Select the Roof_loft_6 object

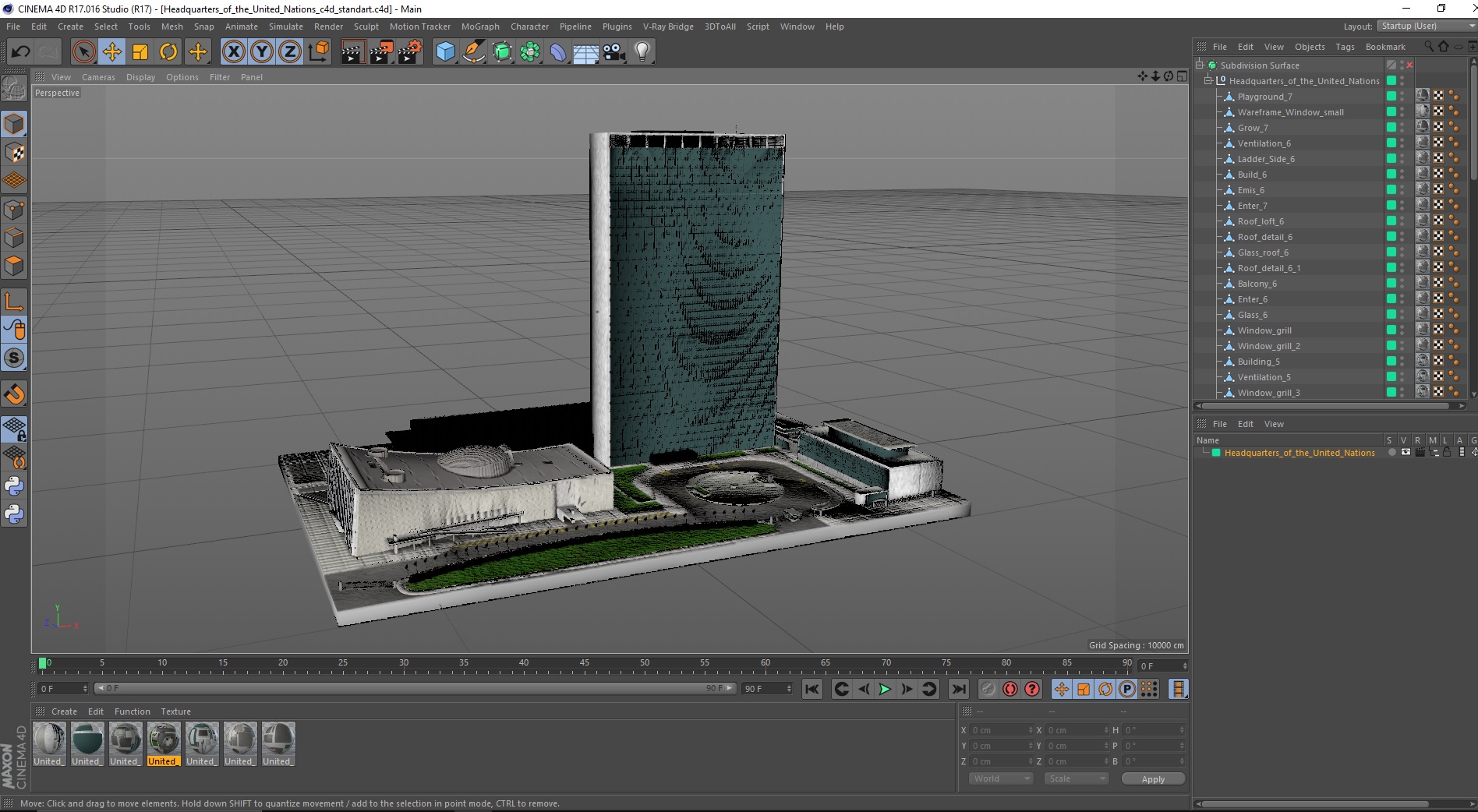point(1261,221)
